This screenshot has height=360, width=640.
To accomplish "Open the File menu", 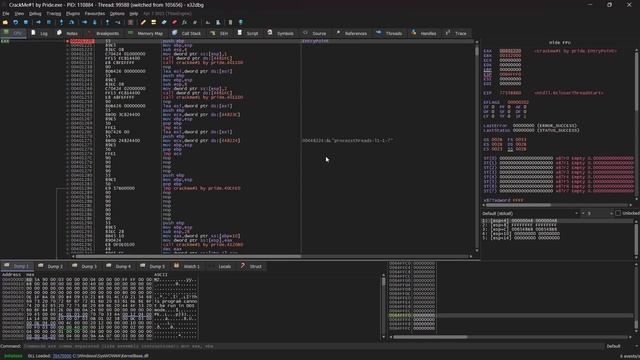I will pyautogui.click(x=6, y=13).
